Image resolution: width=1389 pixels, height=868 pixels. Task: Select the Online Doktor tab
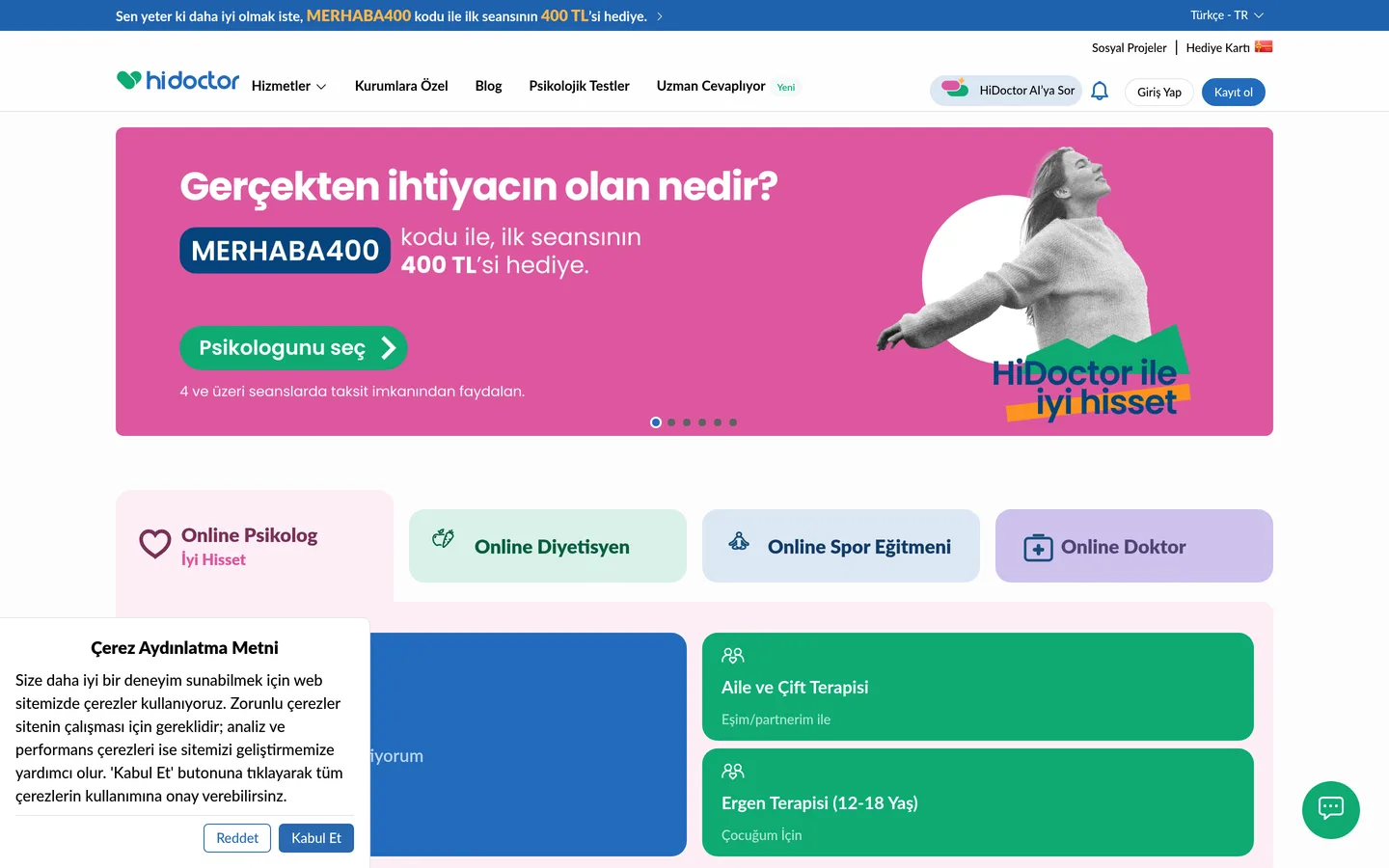(1134, 546)
